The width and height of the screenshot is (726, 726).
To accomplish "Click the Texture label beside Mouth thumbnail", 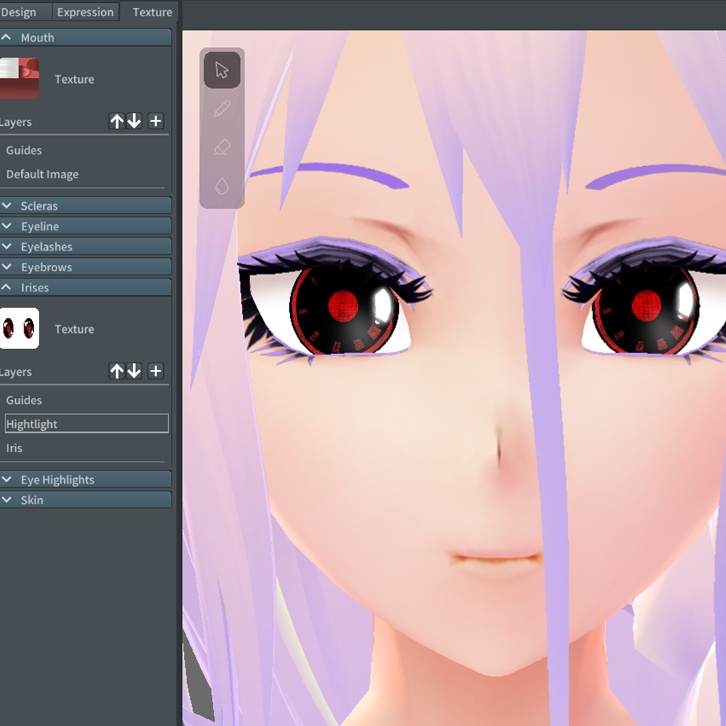I will pyautogui.click(x=74, y=79).
